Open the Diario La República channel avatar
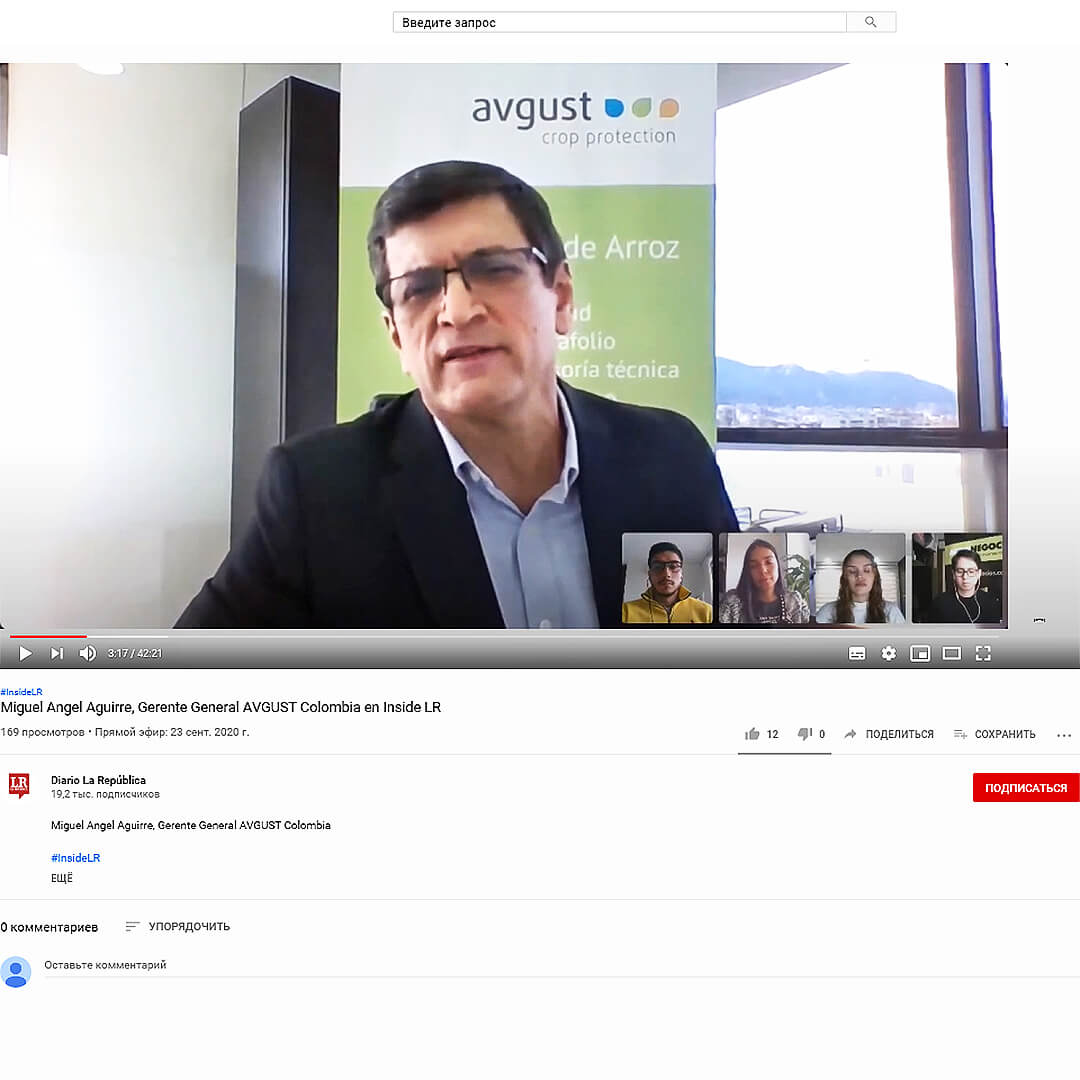1080x1080 pixels. (x=19, y=785)
